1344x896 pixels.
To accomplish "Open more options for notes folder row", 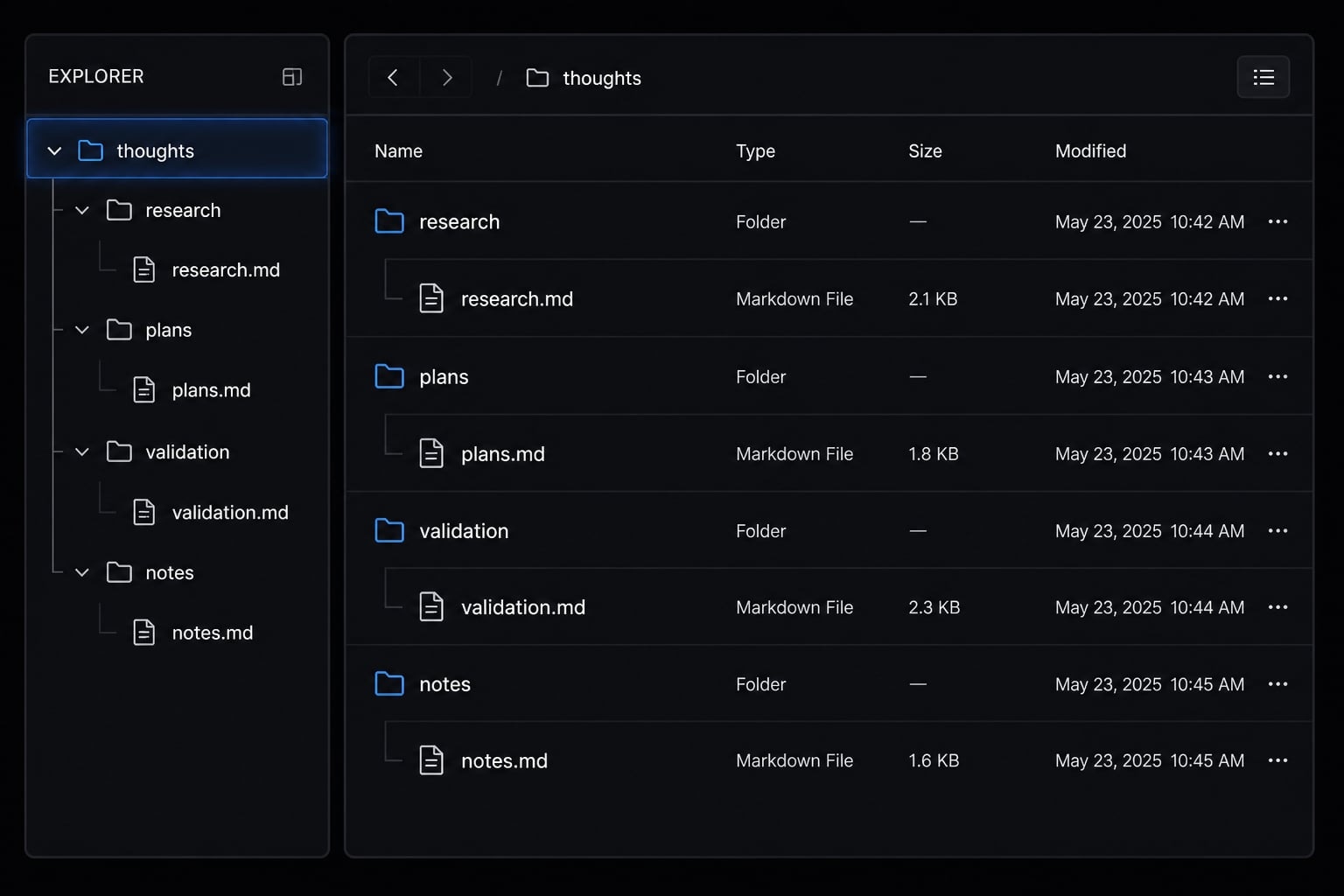I will pyautogui.click(x=1277, y=683).
